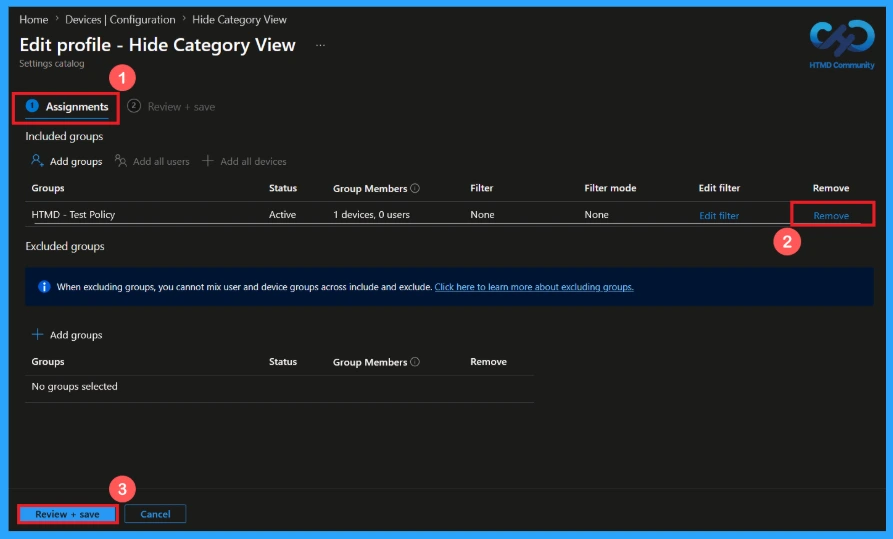Click the Settings catalog subtitle
Viewport: 893px width, 539px height.
coord(52,63)
